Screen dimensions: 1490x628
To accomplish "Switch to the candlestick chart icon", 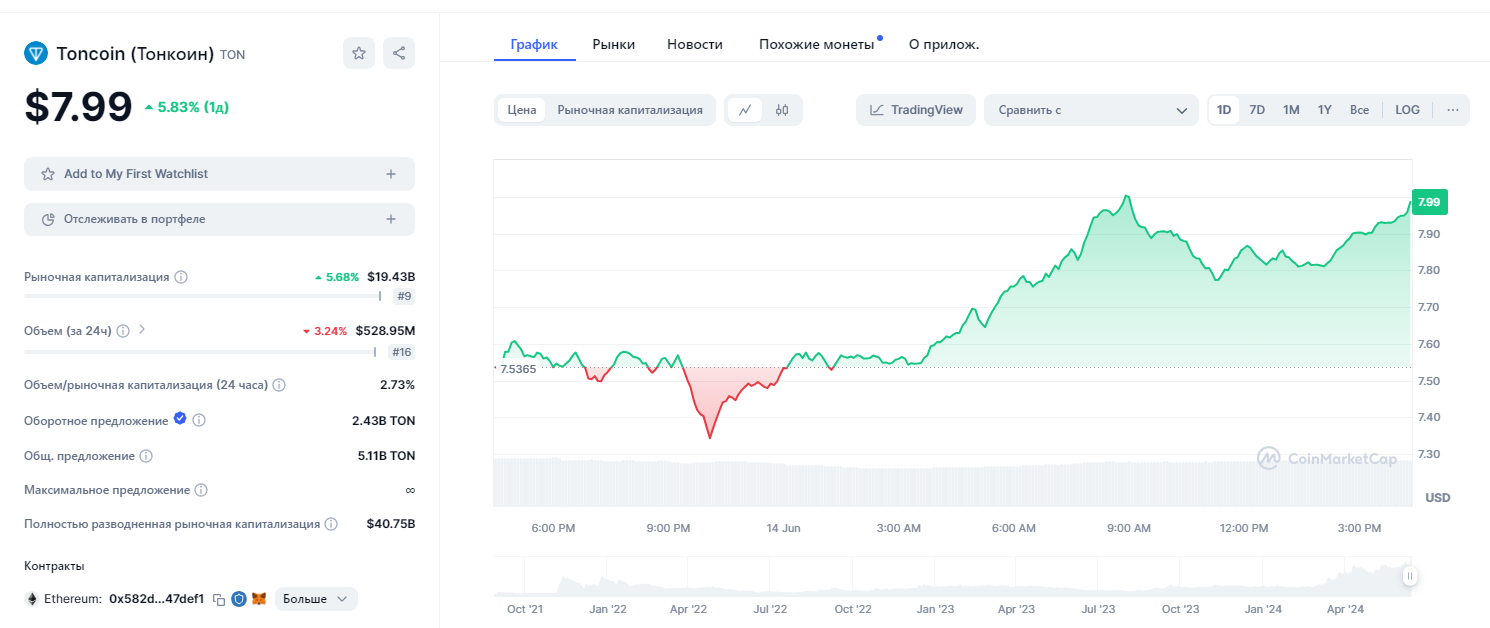I will coord(782,110).
